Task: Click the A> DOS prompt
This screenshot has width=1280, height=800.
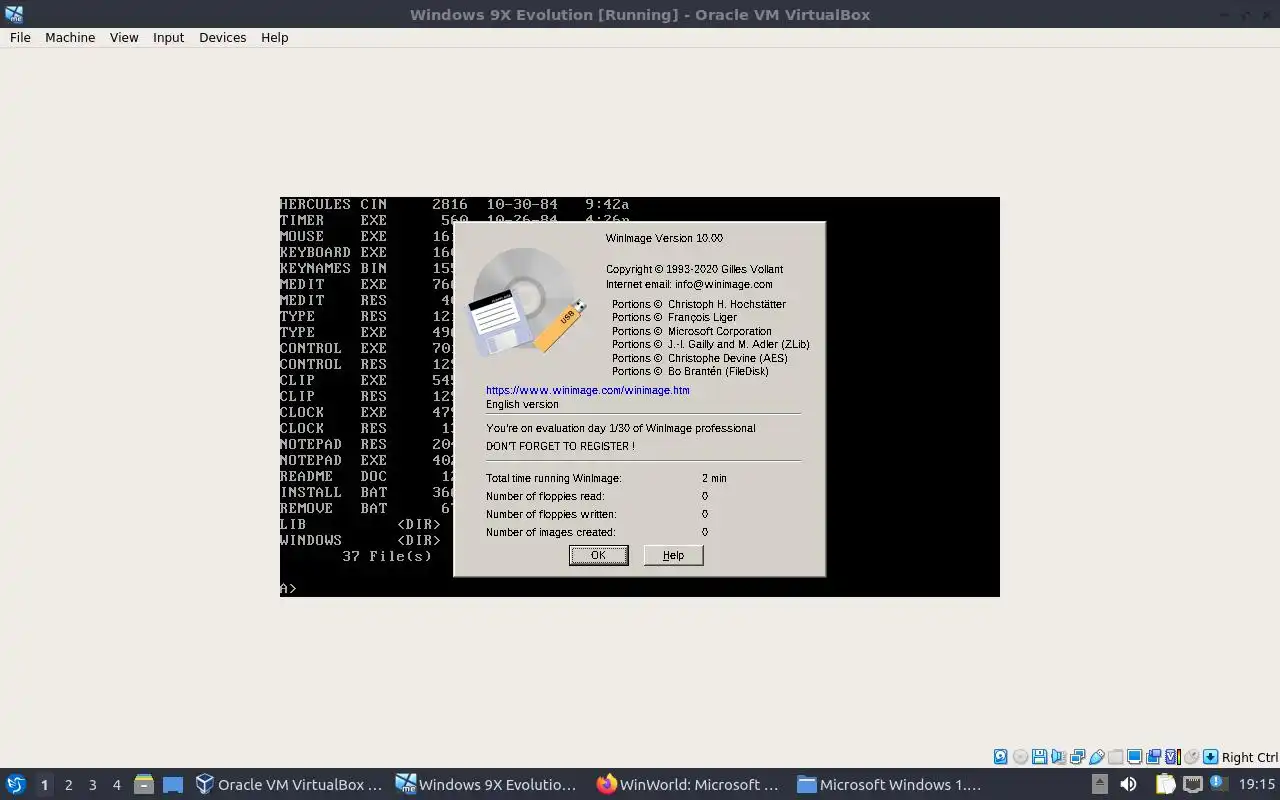Action: 288,588
